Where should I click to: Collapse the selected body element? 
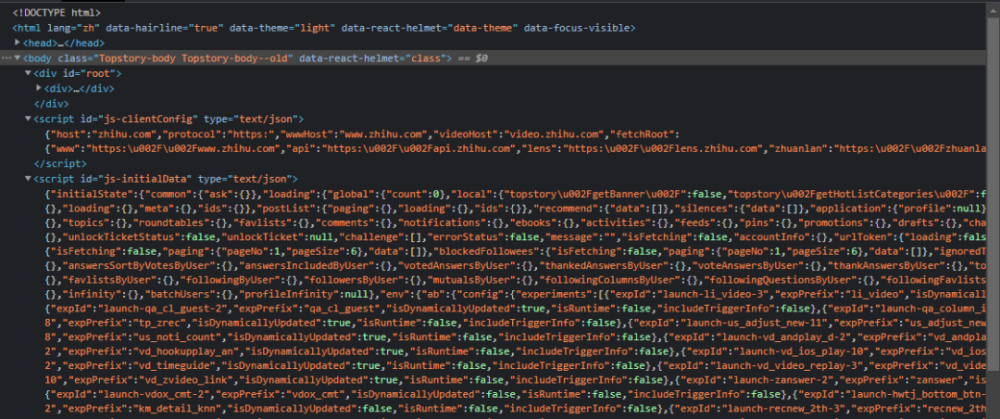tap(17, 58)
